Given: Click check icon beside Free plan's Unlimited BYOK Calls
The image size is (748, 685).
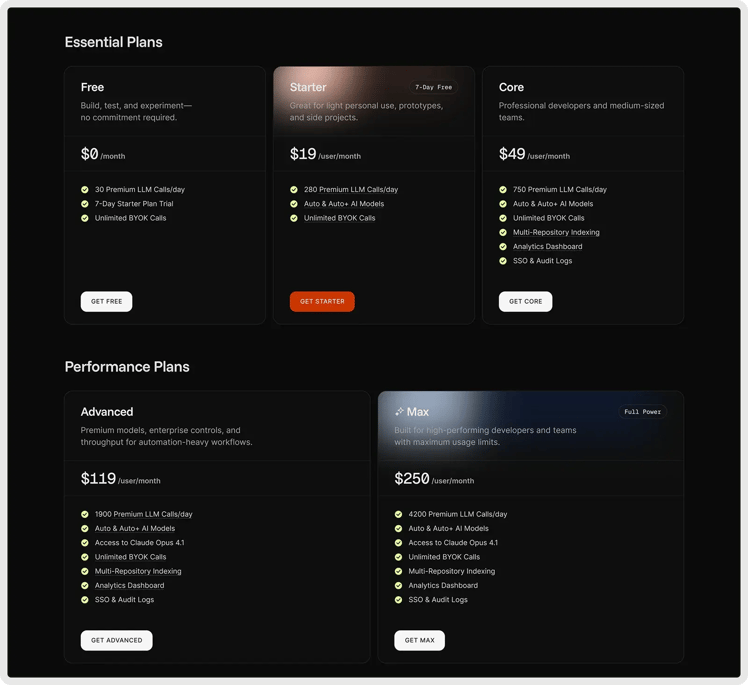Looking at the screenshot, I should [85, 218].
